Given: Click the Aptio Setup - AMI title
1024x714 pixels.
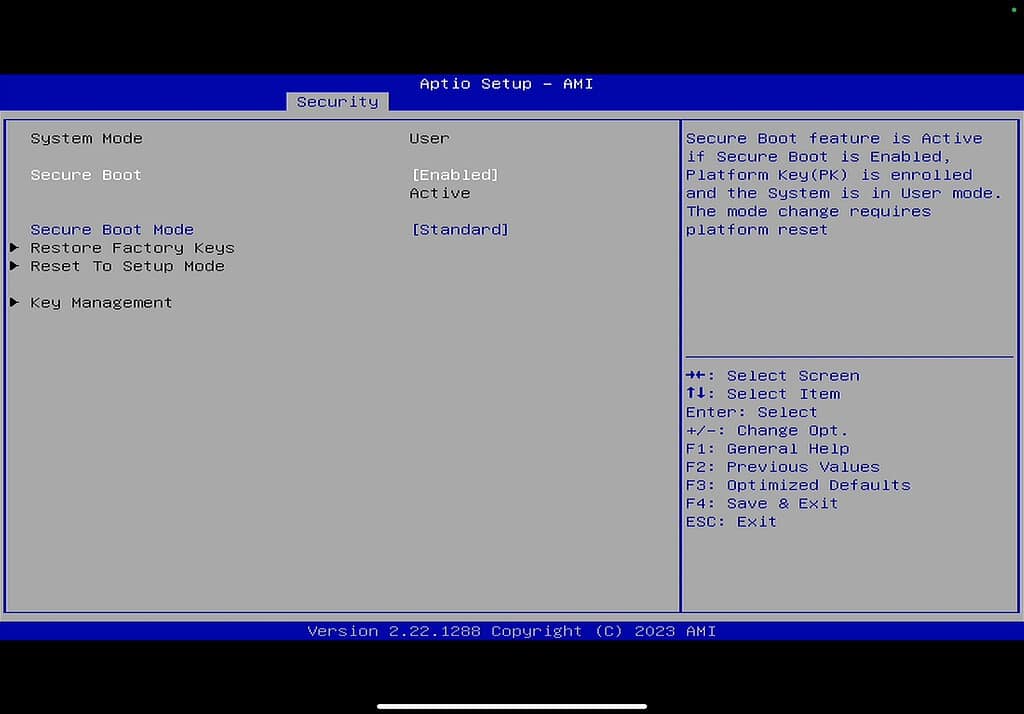Looking at the screenshot, I should (x=506, y=84).
